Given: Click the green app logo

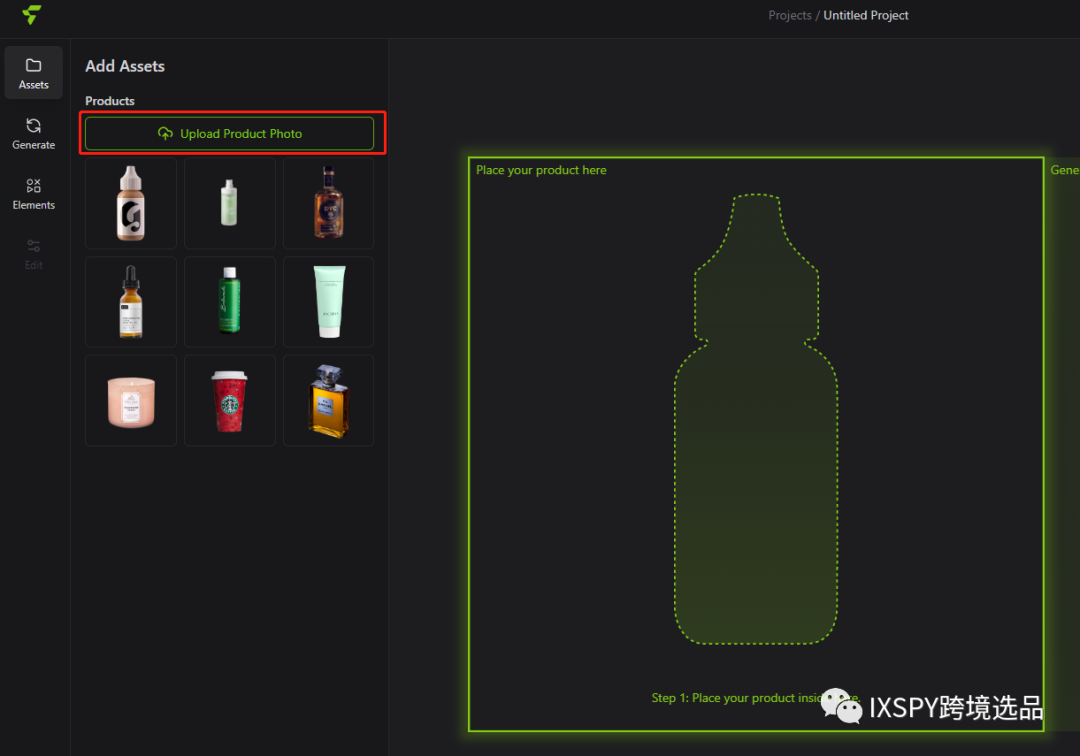Looking at the screenshot, I should tap(31, 14).
